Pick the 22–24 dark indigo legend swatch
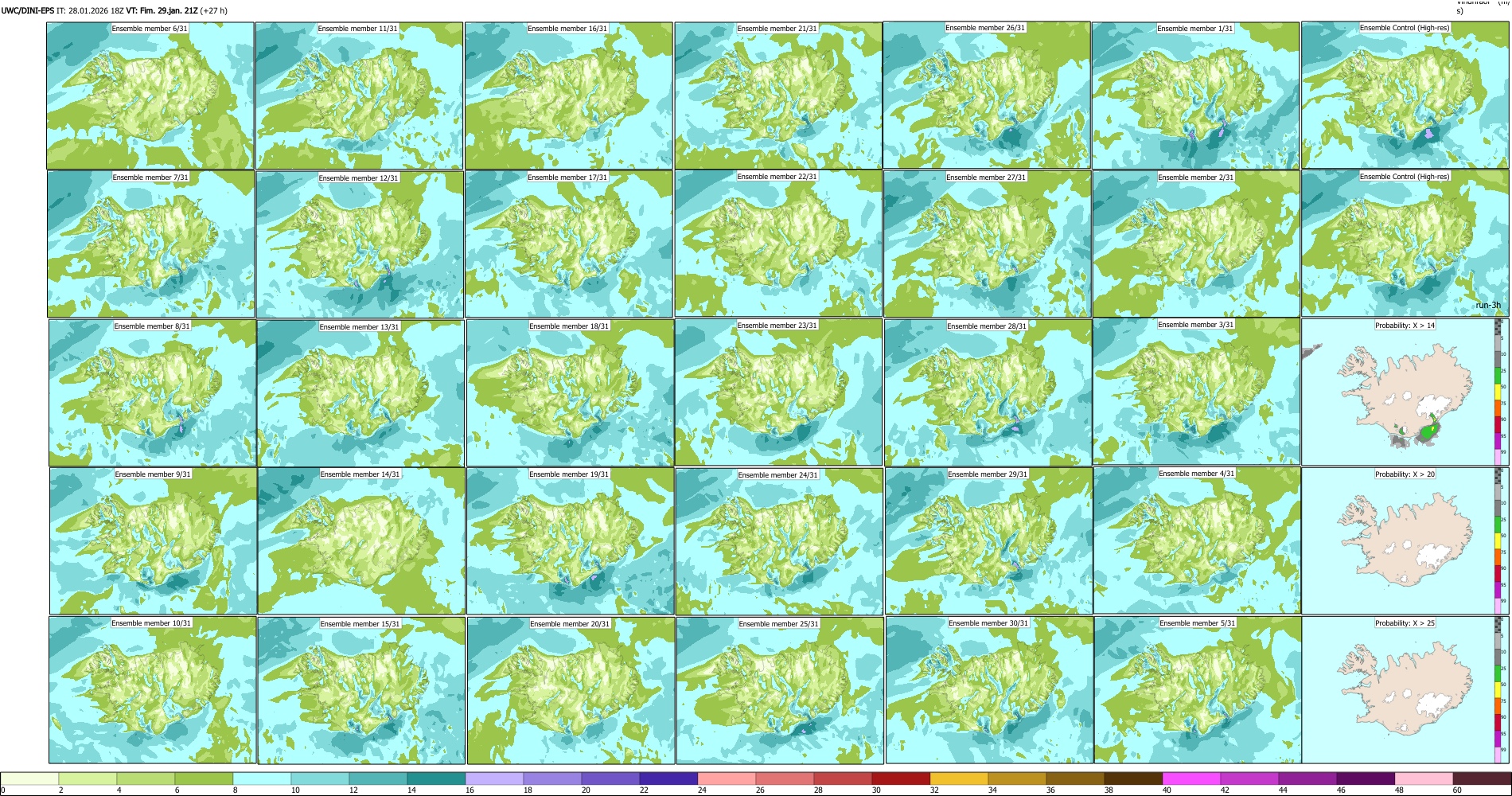1512x796 pixels. (668, 778)
